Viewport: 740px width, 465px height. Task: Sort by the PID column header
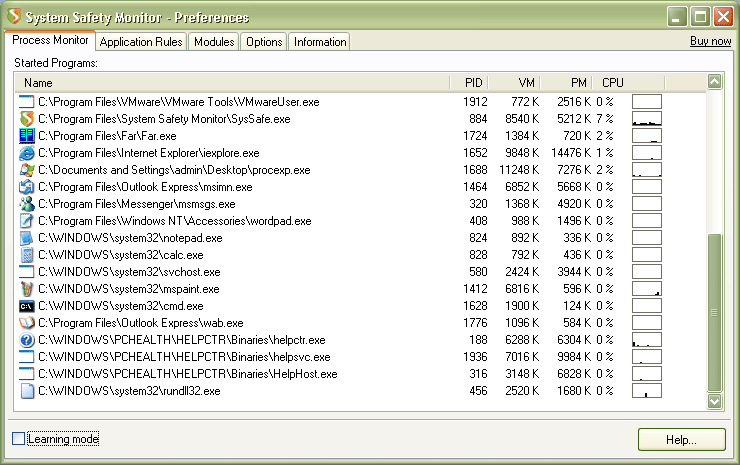point(469,83)
